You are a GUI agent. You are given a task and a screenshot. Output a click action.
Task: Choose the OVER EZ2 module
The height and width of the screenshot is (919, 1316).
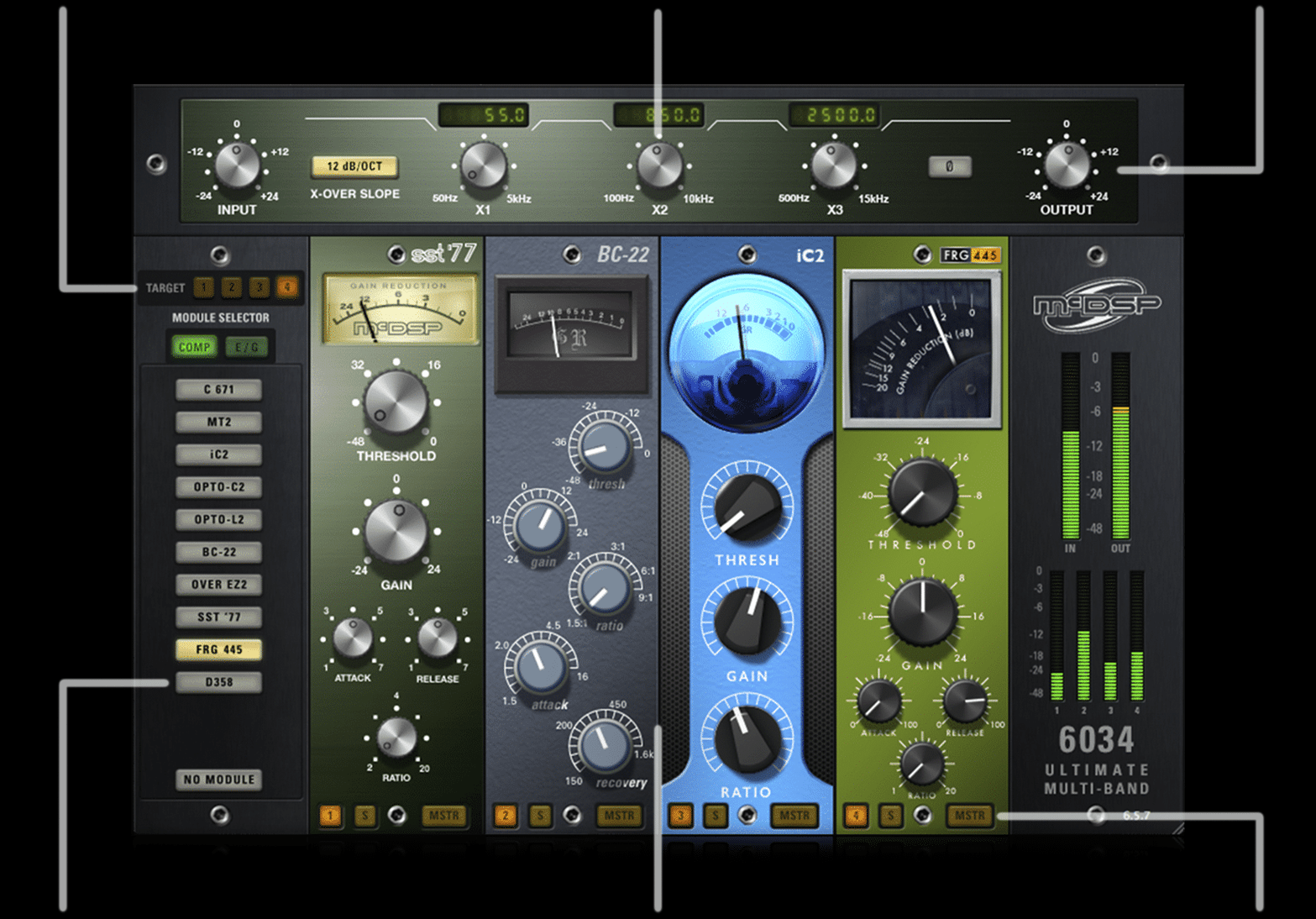click(218, 585)
